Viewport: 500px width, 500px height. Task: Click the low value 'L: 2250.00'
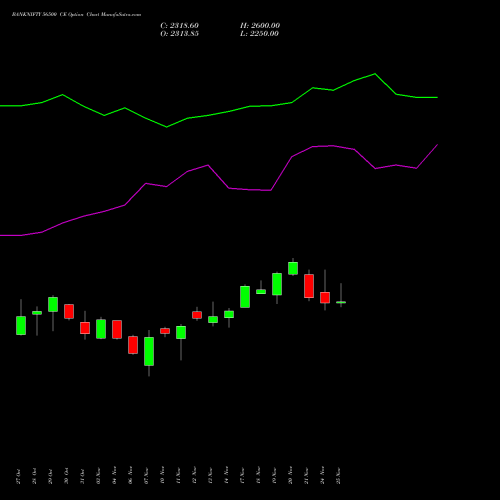259,34
